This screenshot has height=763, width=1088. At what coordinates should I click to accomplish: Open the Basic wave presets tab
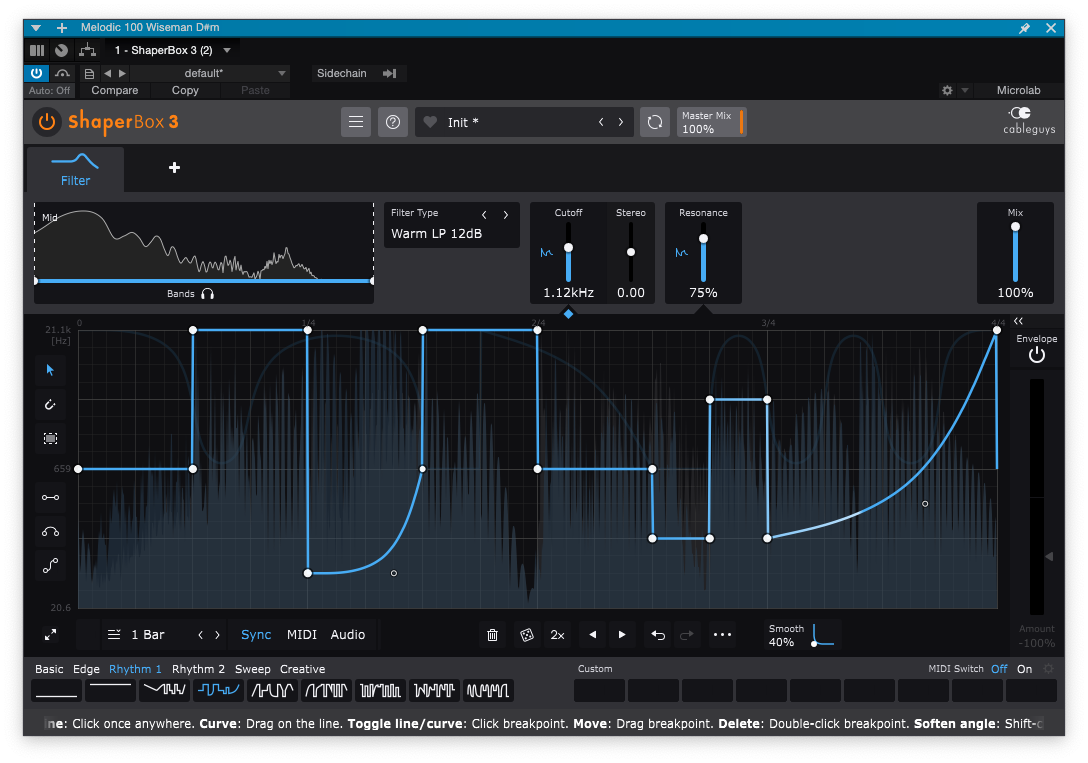coord(49,669)
